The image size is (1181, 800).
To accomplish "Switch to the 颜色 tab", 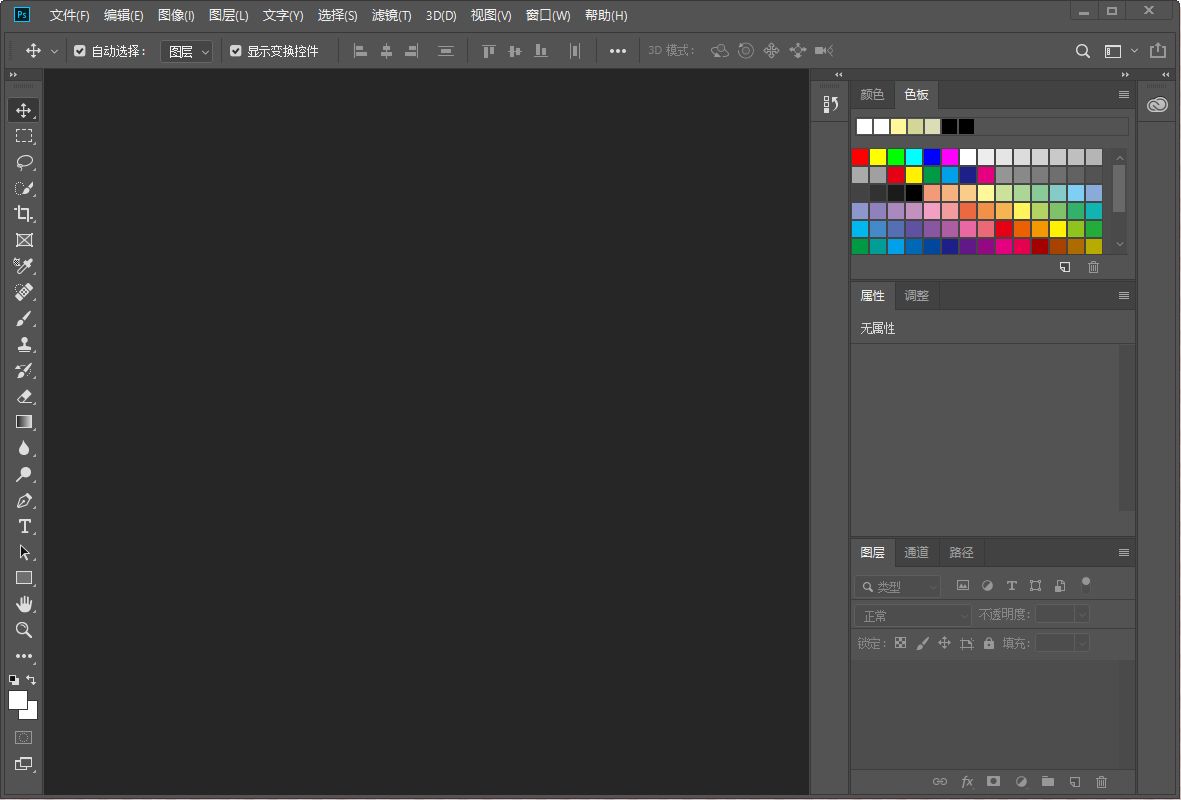I will (x=872, y=95).
